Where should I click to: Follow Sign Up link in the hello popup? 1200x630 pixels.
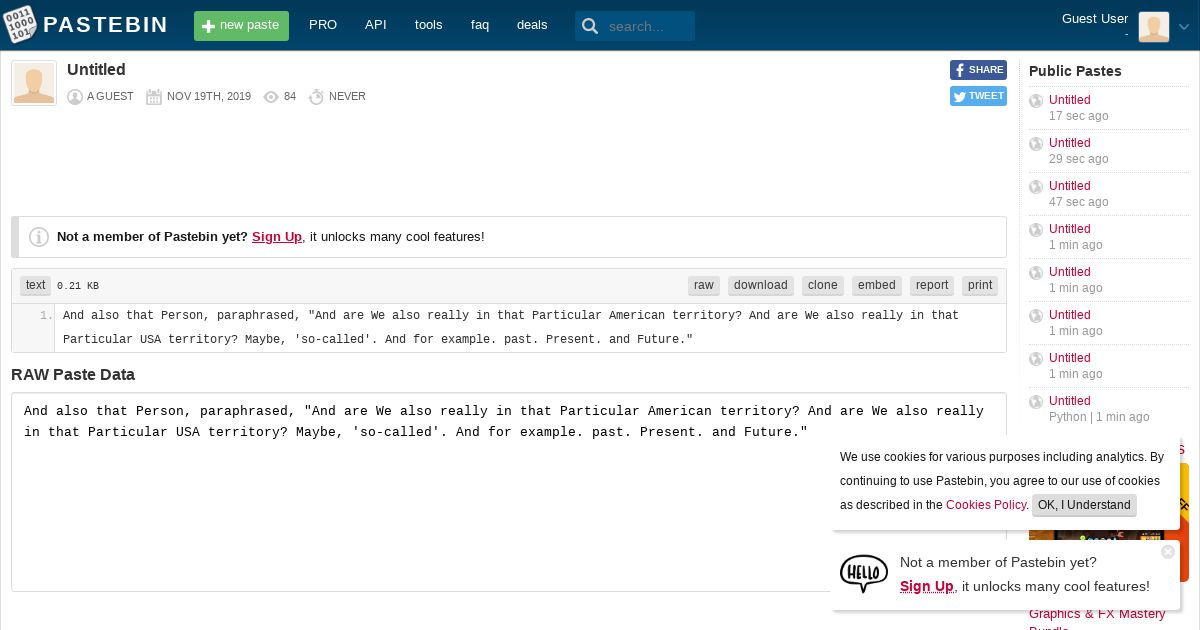(927, 587)
